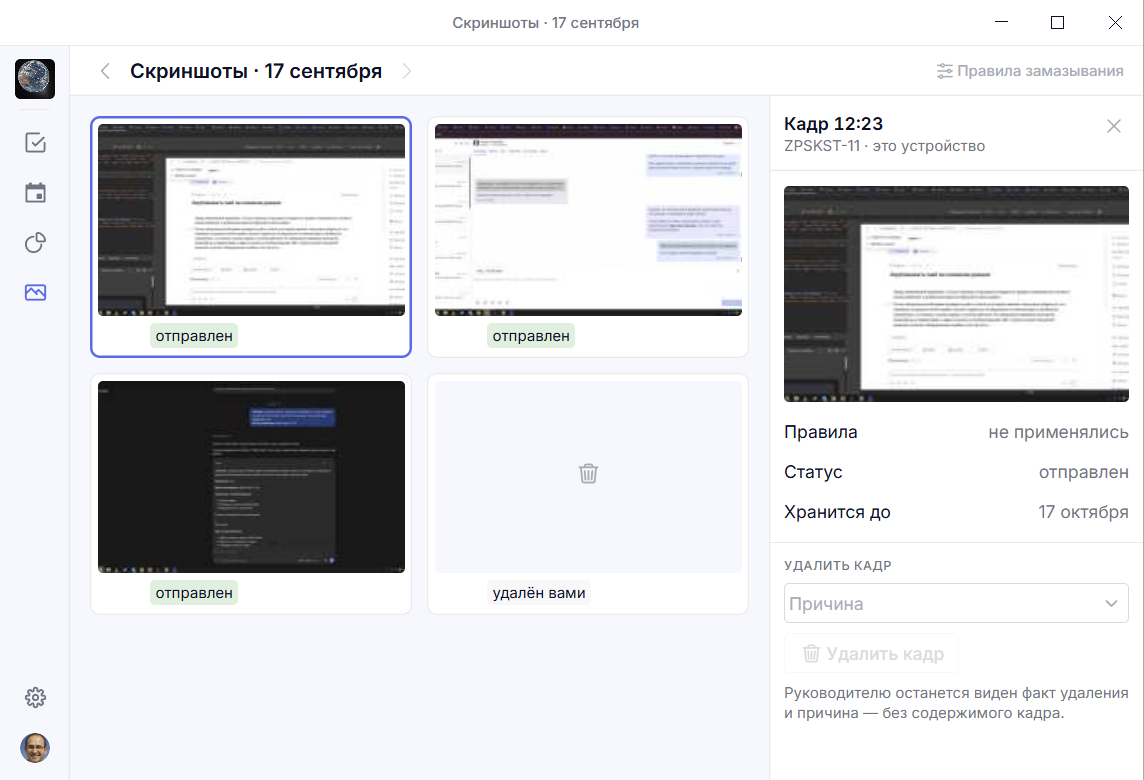Select the first screenshot thumbnail with dark editor
This screenshot has width=1144, height=780.
pos(251,220)
